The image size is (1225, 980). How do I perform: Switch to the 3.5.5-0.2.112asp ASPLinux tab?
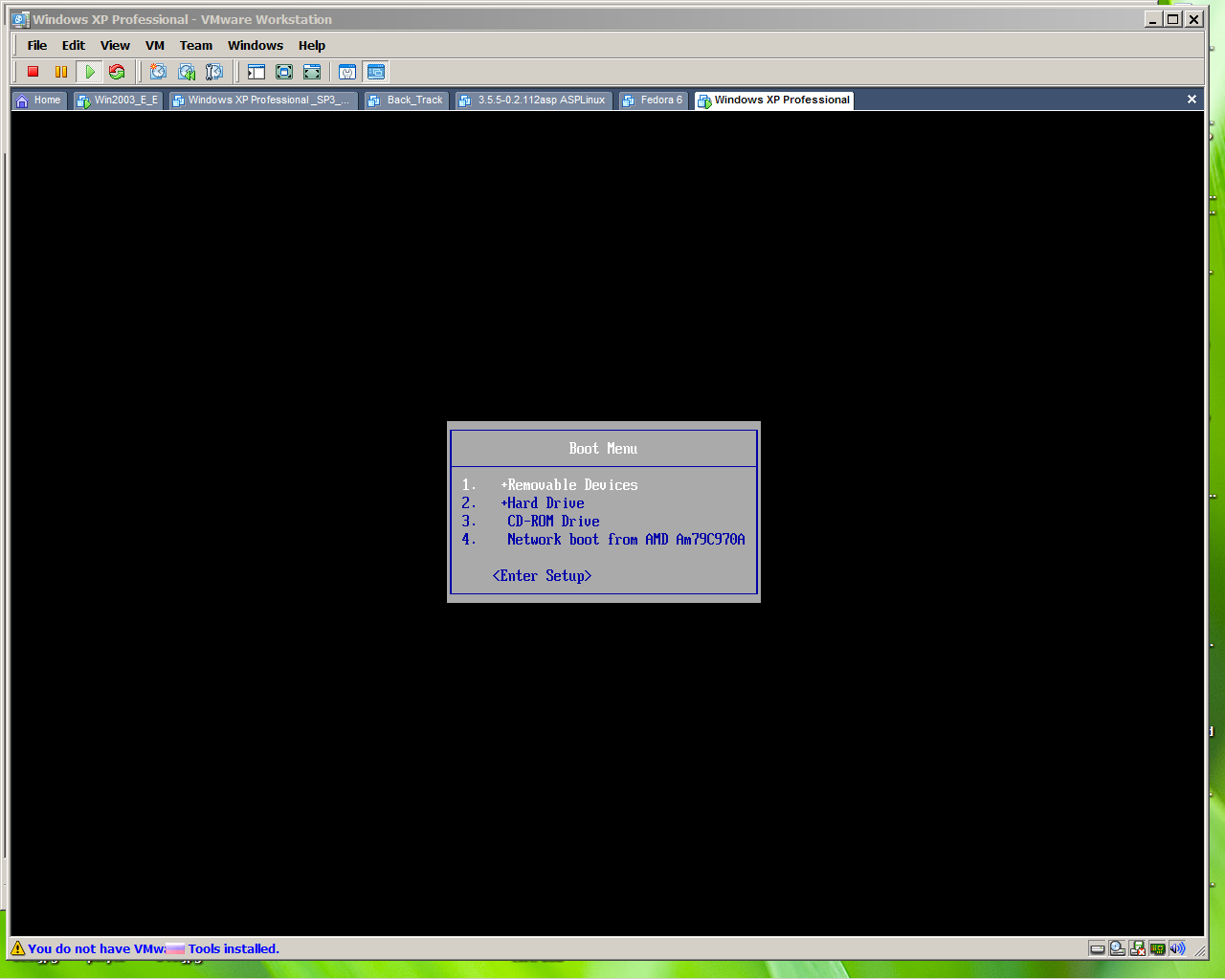click(534, 100)
